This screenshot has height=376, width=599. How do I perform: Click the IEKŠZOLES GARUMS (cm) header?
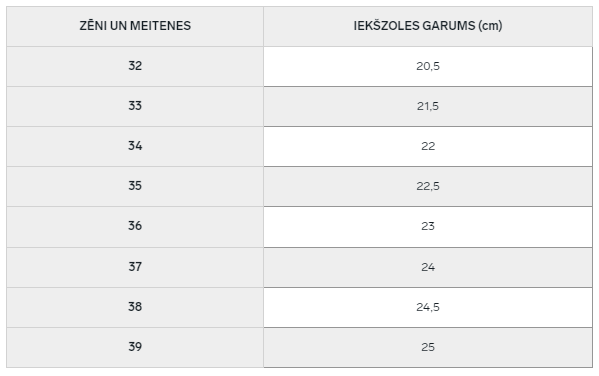pos(427,26)
